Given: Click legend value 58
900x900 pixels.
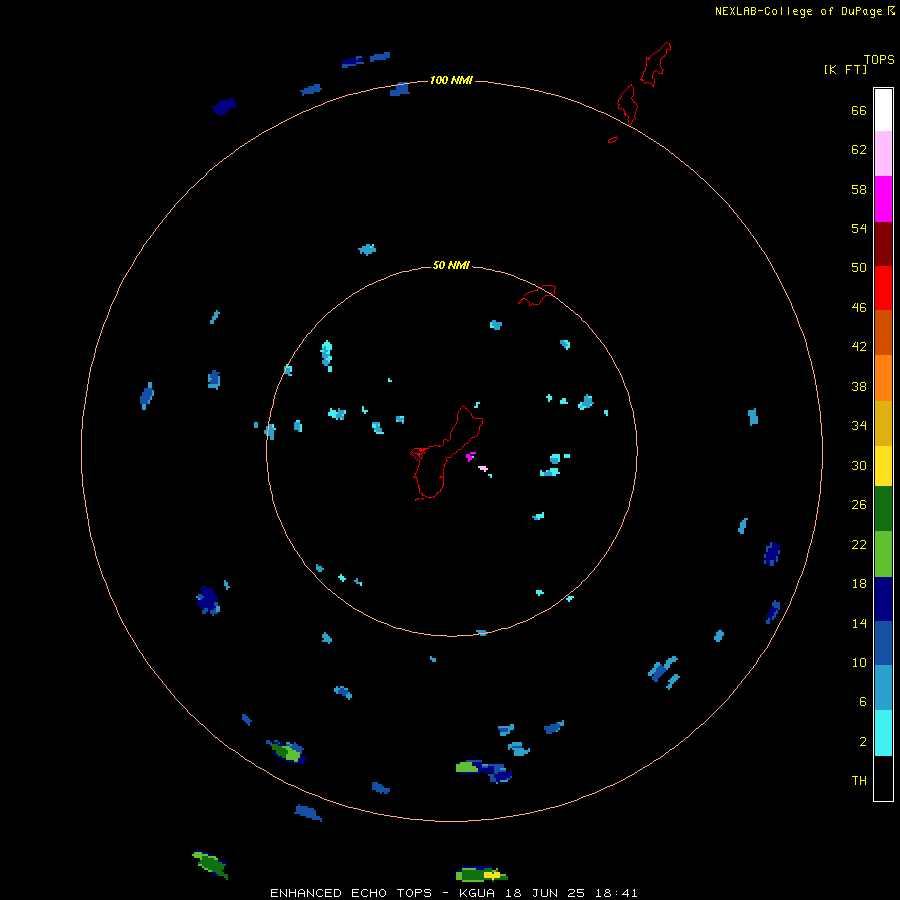Looking at the screenshot, I should (x=859, y=189).
